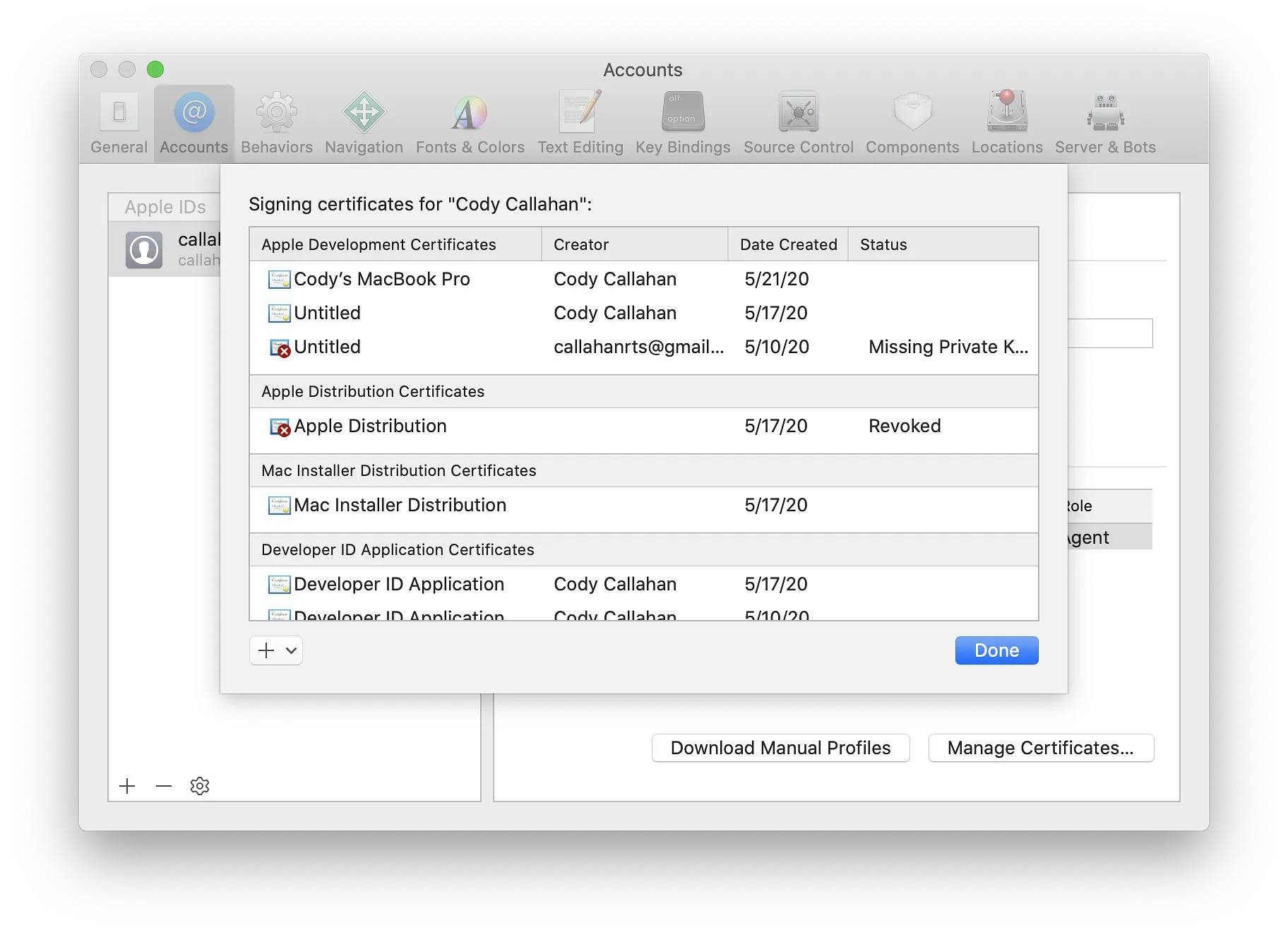Open the account gear actions menu
Image resolution: width=1288 pixels, height=935 pixels.
[x=200, y=786]
